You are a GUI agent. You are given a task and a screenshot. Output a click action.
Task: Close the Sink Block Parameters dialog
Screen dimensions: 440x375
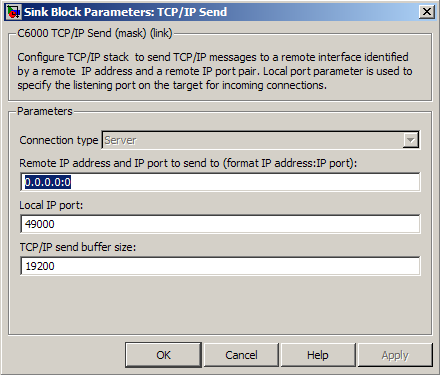pos(427,12)
